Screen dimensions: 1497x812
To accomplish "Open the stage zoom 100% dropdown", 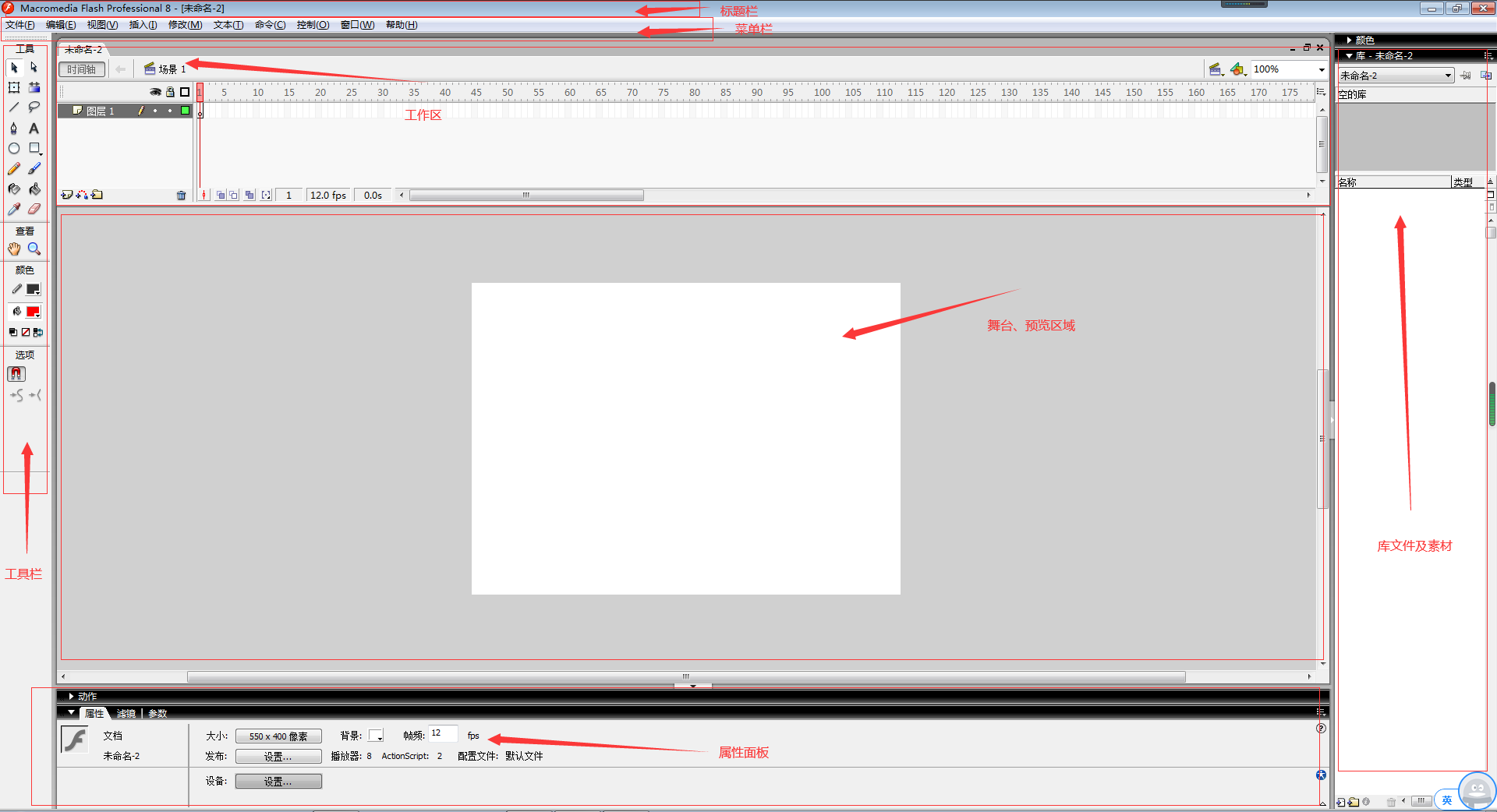I will tap(1322, 69).
